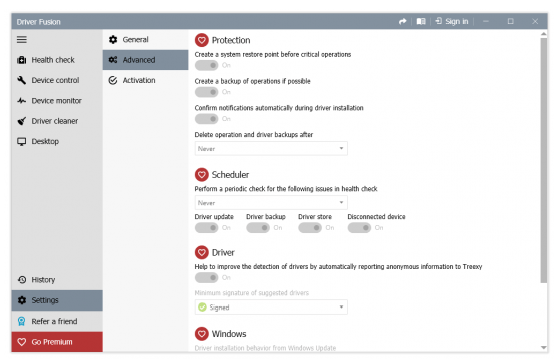Click the vertical scrollbar thumb
Screen dimensions: 556x361
click(x=544, y=160)
